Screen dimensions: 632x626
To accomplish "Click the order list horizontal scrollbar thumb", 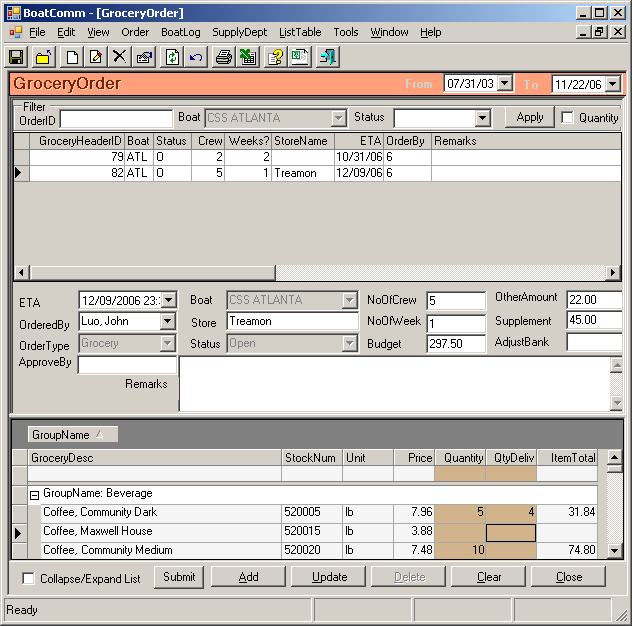I will pos(153,273).
